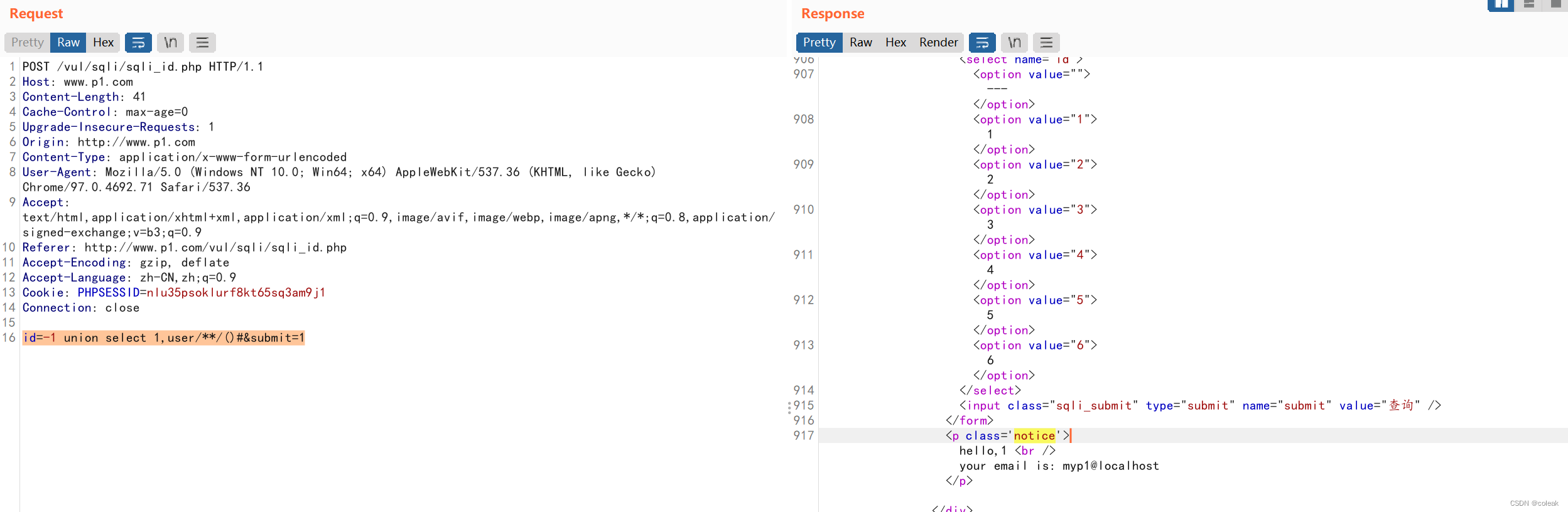The width and height of the screenshot is (1568, 512).
Task: Click the Upgrade-Insecure-Requests header line
Action: [x=119, y=127]
